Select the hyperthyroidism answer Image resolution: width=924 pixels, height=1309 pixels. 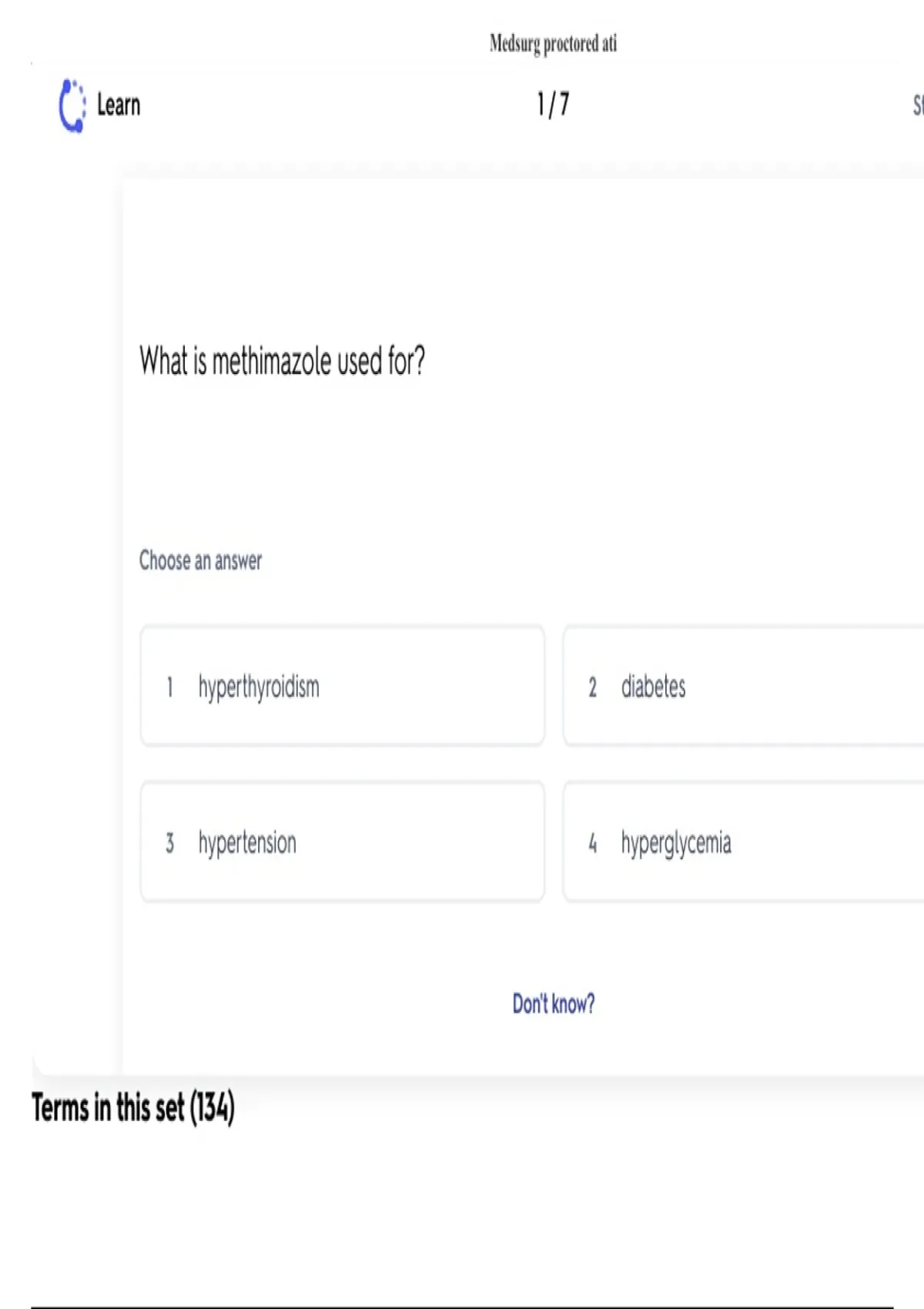point(342,686)
